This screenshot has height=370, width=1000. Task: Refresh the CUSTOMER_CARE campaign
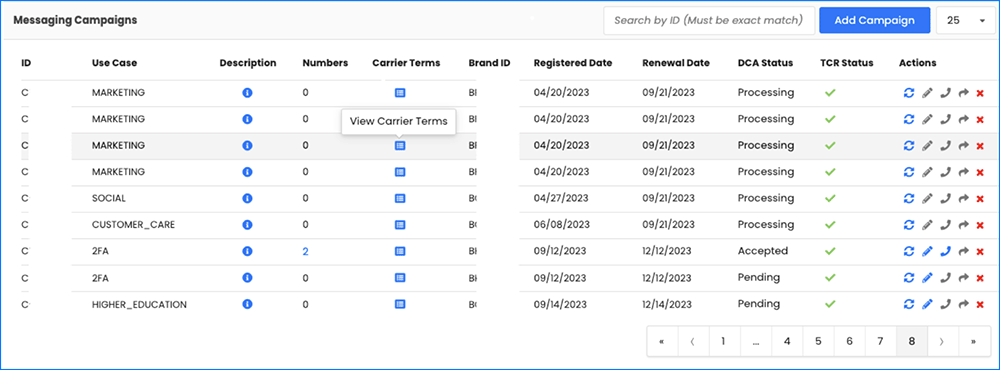point(909,225)
